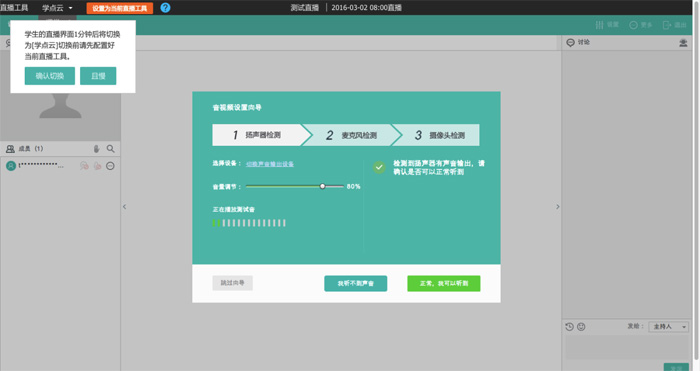Click the 正在播放测试音 label

(x=233, y=209)
